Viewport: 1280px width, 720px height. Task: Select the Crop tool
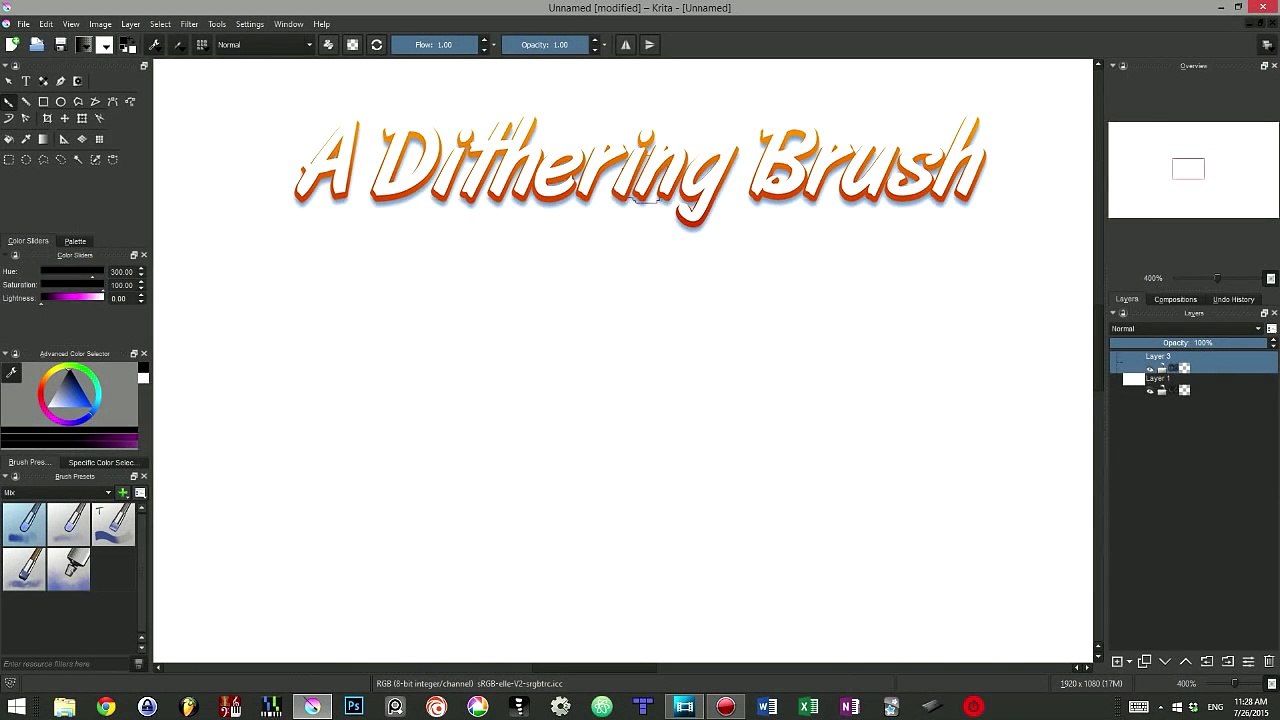(x=47, y=118)
